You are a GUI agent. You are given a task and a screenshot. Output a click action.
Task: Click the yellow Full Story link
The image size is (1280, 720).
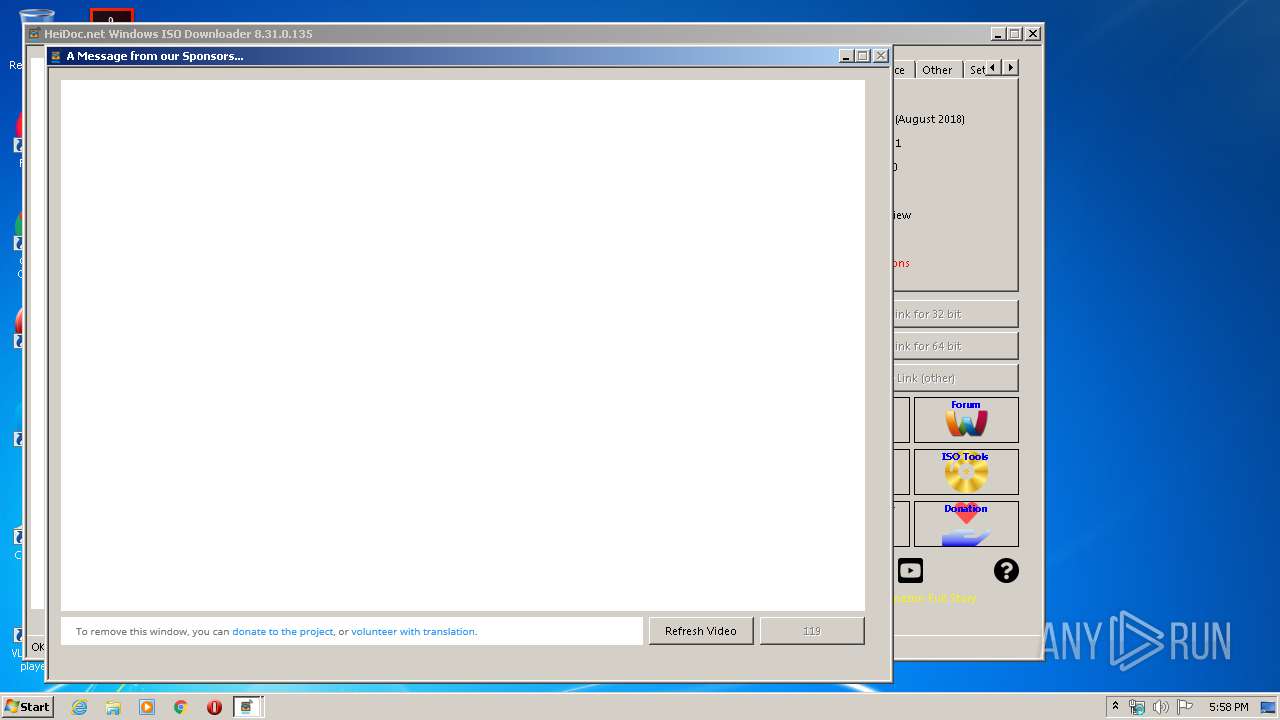[934, 598]
